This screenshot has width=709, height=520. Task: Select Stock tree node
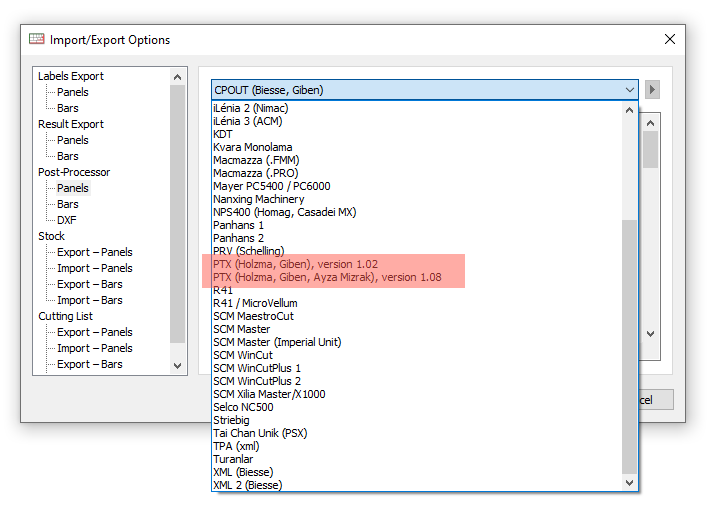tap(52, 236)
